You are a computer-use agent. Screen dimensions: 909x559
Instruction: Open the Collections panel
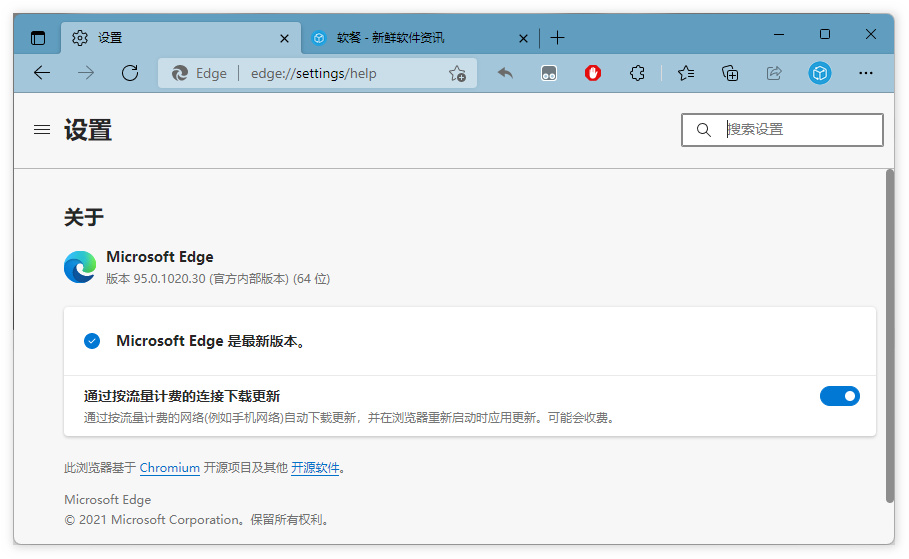pyautogui.click(x=730, y=73)
